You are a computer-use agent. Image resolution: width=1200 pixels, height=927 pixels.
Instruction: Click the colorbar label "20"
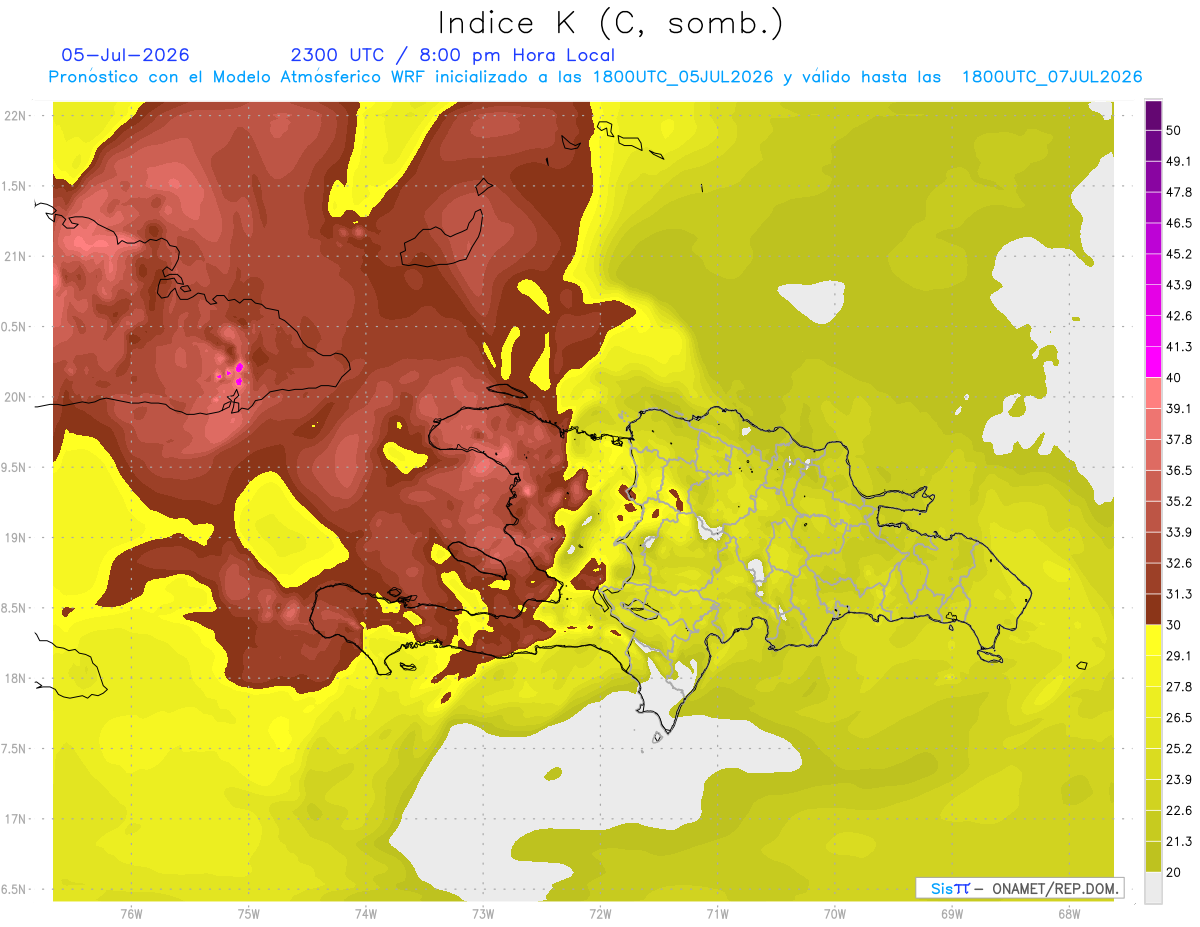[1174, 873]
